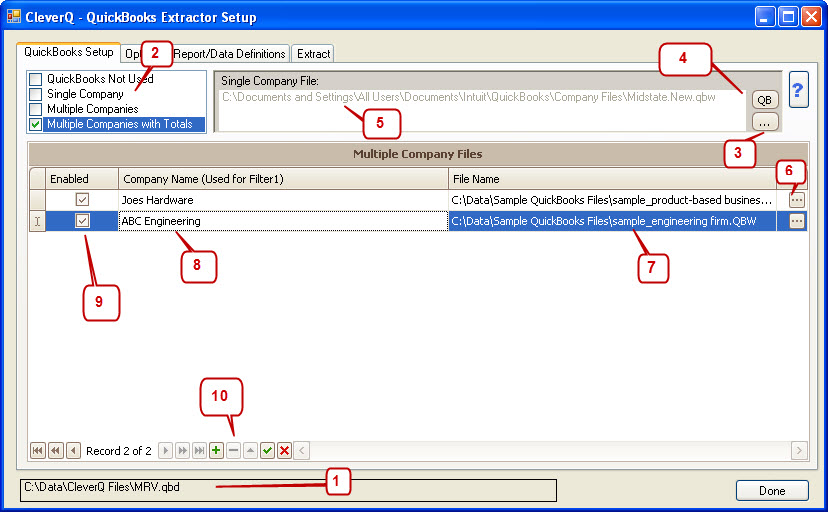Viewport: 828px width, 512px height.
Task: Cancel edits with the red X button
Action: click(284, 451)
